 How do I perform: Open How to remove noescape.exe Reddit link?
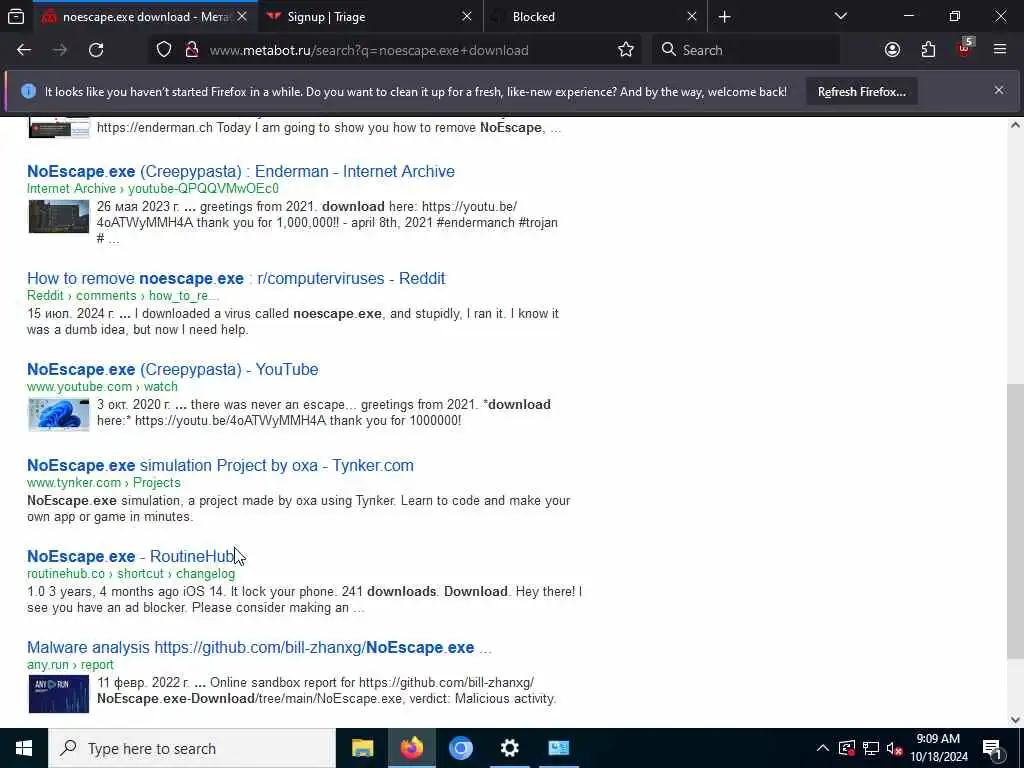click(236, 278)
